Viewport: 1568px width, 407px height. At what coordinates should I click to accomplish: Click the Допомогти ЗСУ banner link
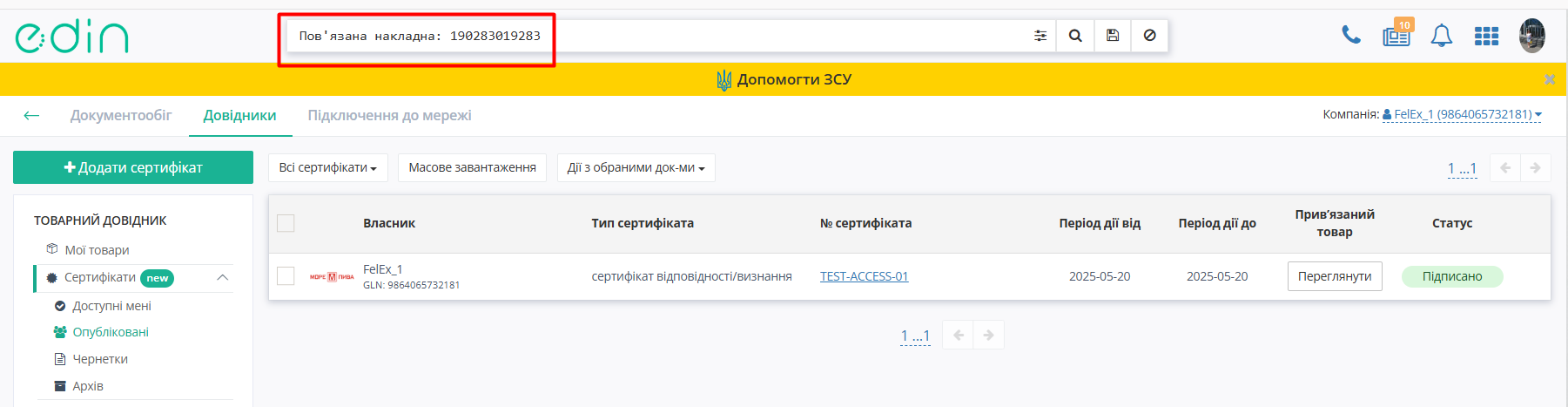(784, 79)
